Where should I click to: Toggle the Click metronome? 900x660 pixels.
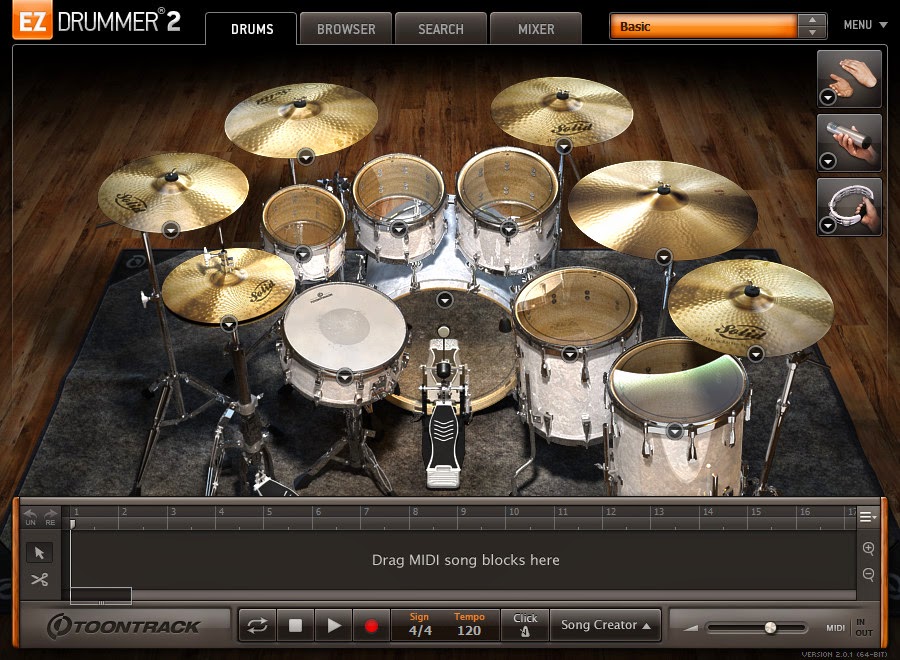525,625
